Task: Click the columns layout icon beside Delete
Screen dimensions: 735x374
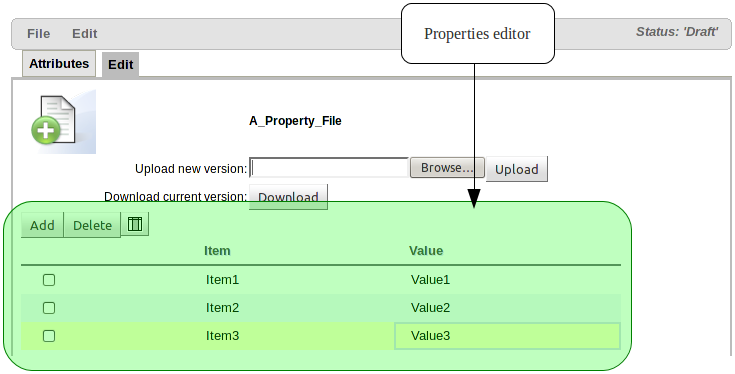Action: (135, 224)
